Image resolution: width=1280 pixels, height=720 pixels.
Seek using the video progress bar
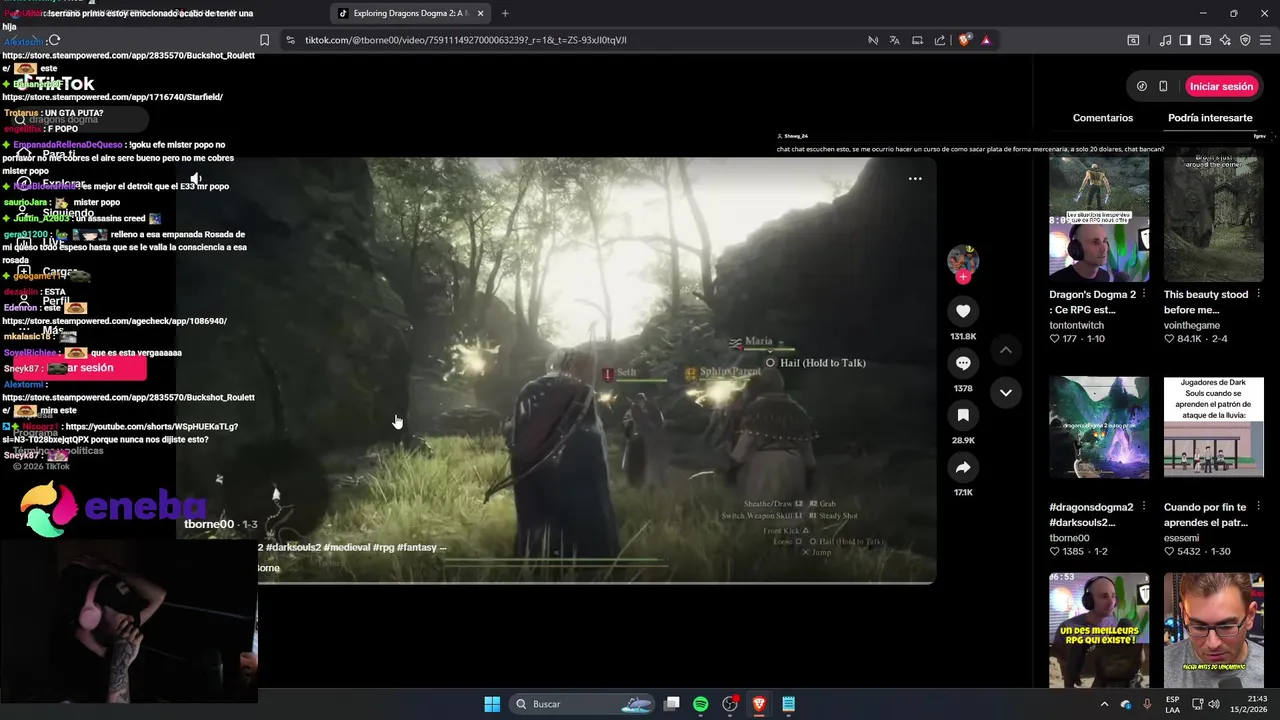(x=557, y=581)
